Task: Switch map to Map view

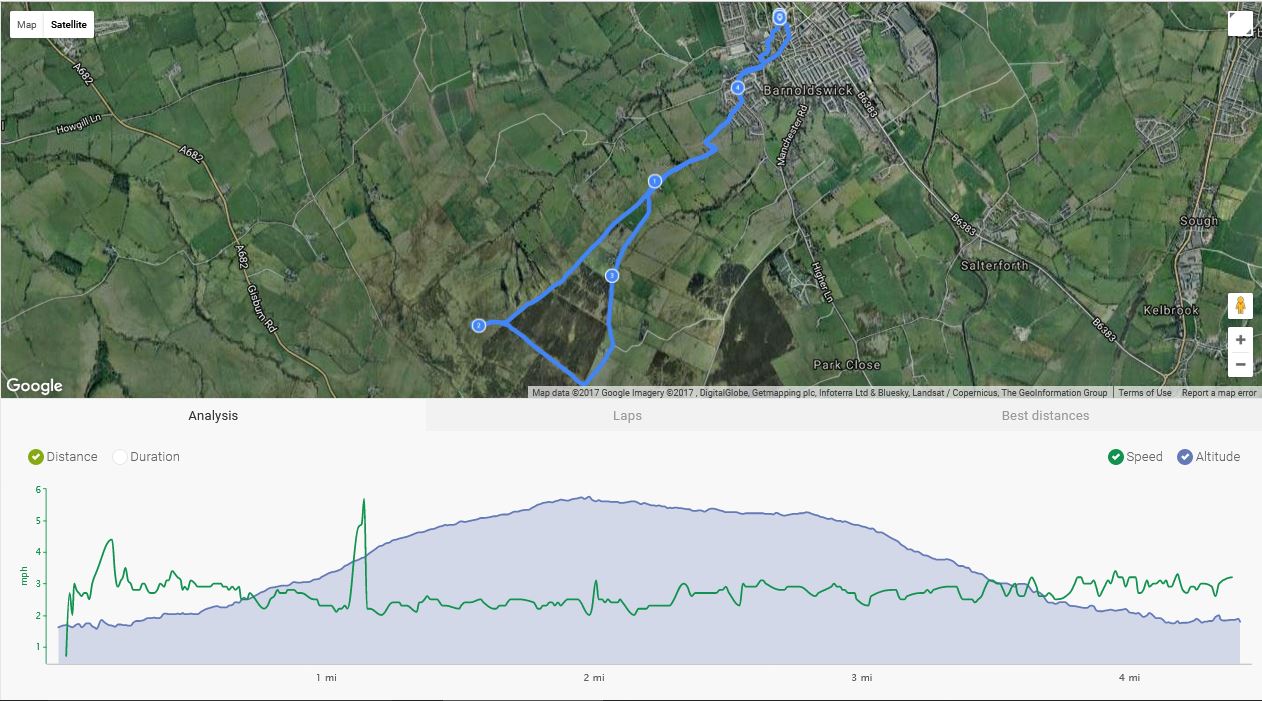Action: [x=27, y=24]
